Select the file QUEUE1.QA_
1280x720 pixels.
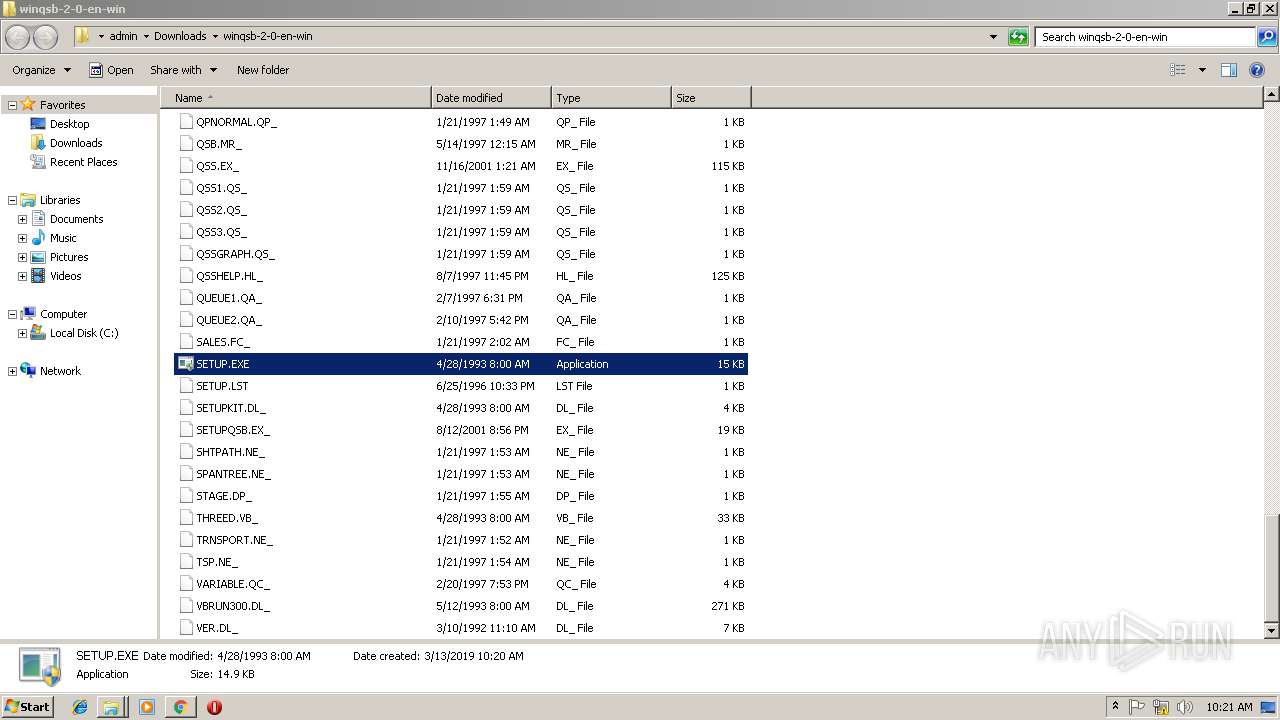(461, 298)
